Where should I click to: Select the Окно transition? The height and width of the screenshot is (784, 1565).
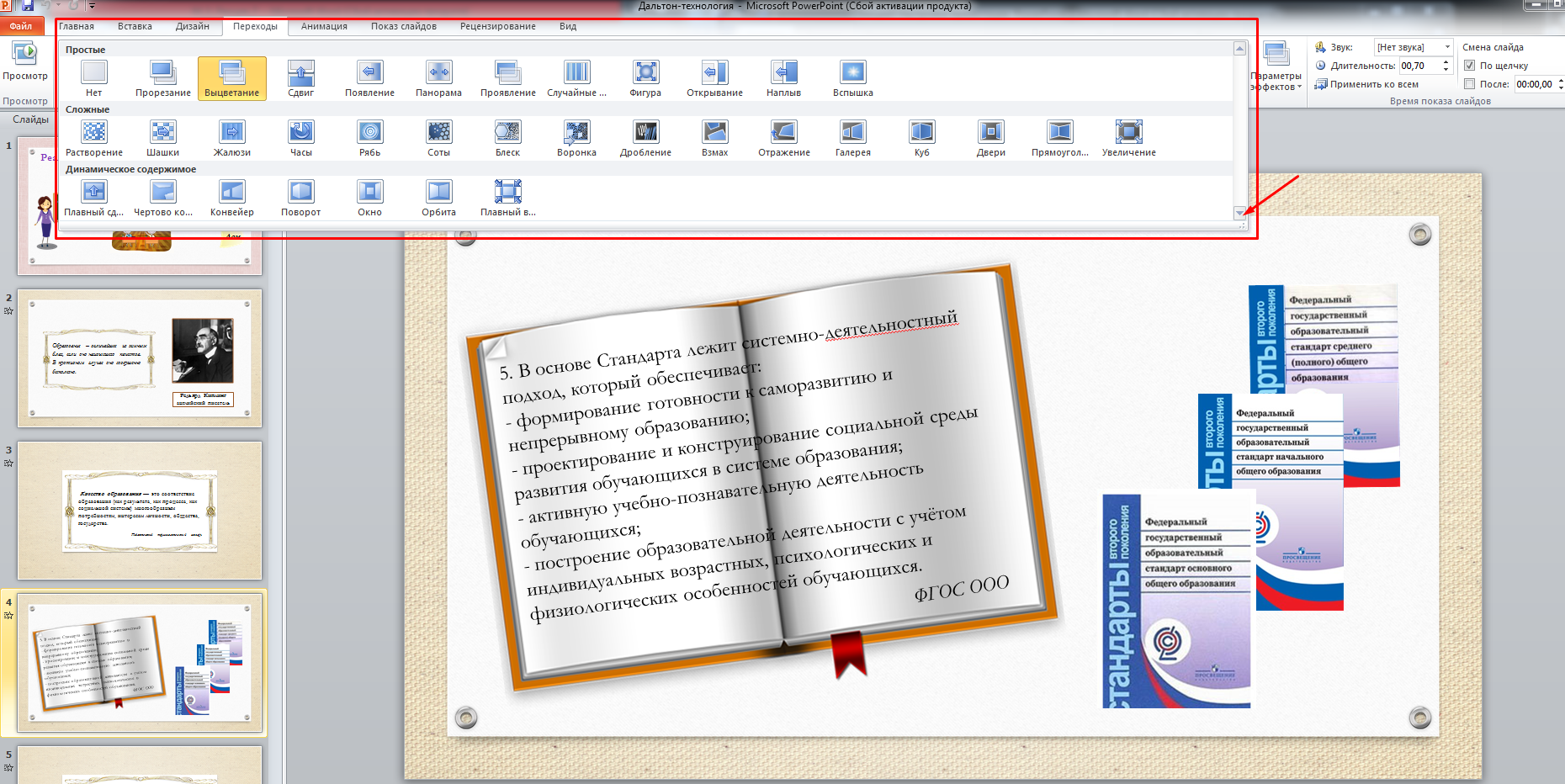(x=370, y=199)
